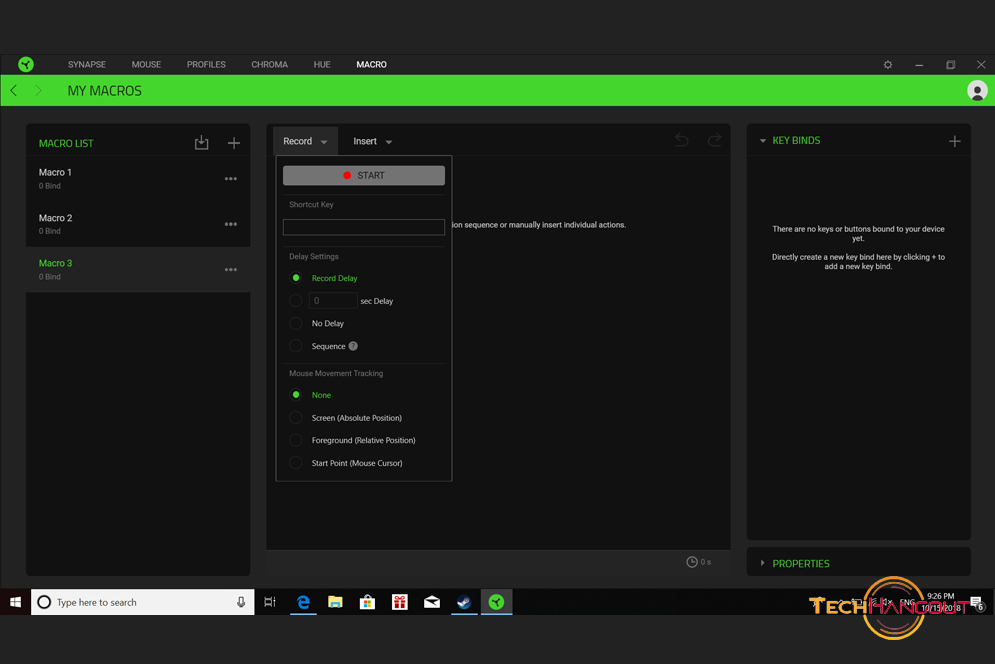Redo the macro action

pos(715,140)
